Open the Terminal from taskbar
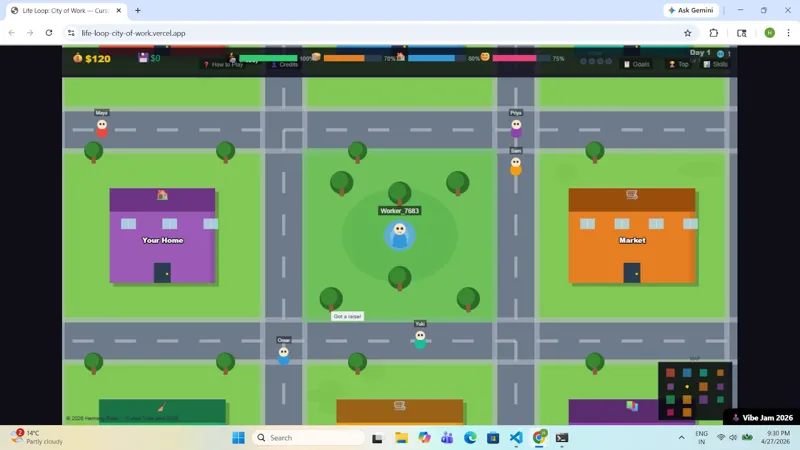 (x=562, y=438)
